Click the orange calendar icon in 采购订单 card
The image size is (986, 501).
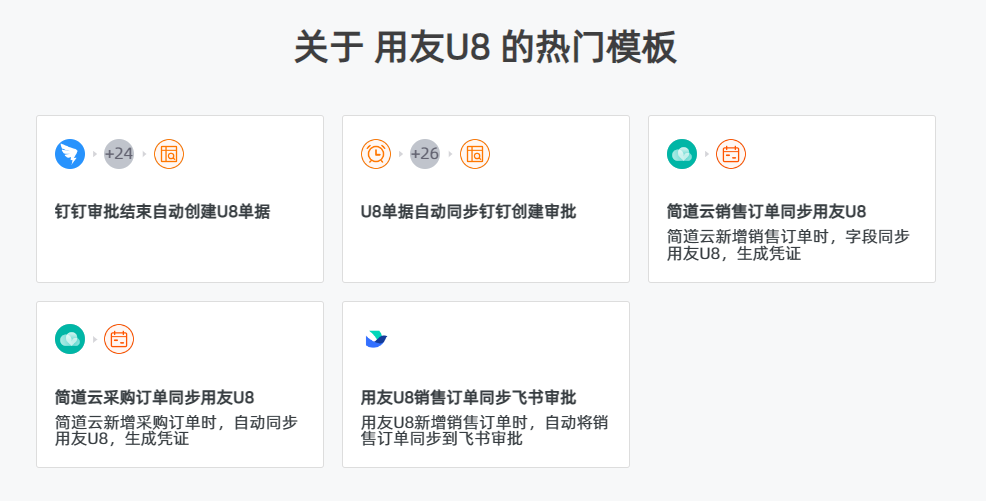(x=119, y=339)
